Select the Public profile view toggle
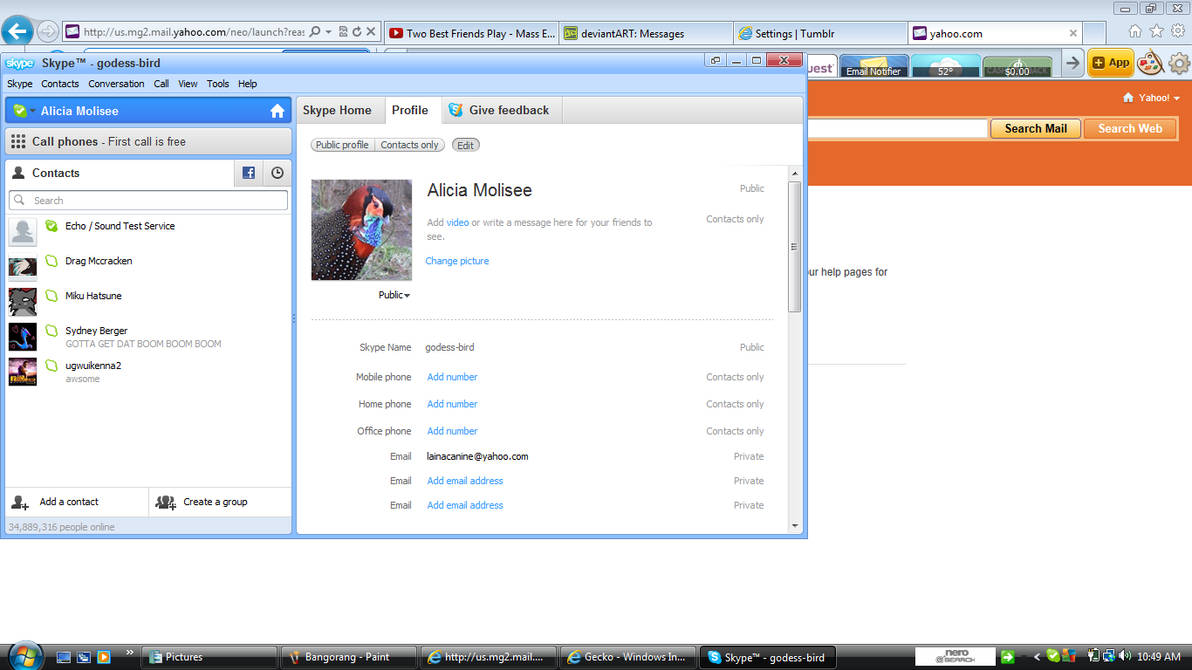This screenshot has height=670, width=1192. (x=342, y=144)
